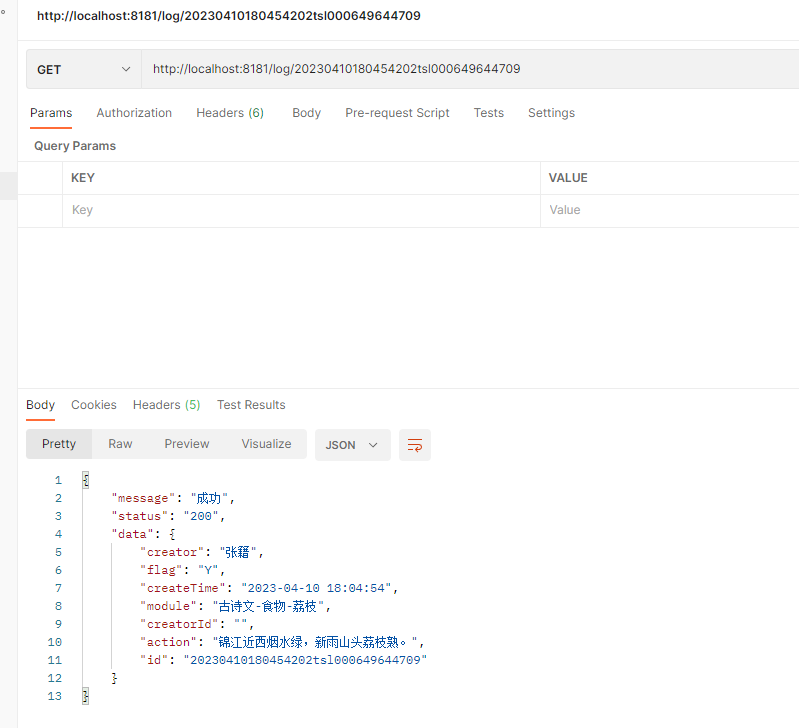Toggle the wrap lines icon in response
Viewport: 799px width, 728px height.
[x=415, y=445]
